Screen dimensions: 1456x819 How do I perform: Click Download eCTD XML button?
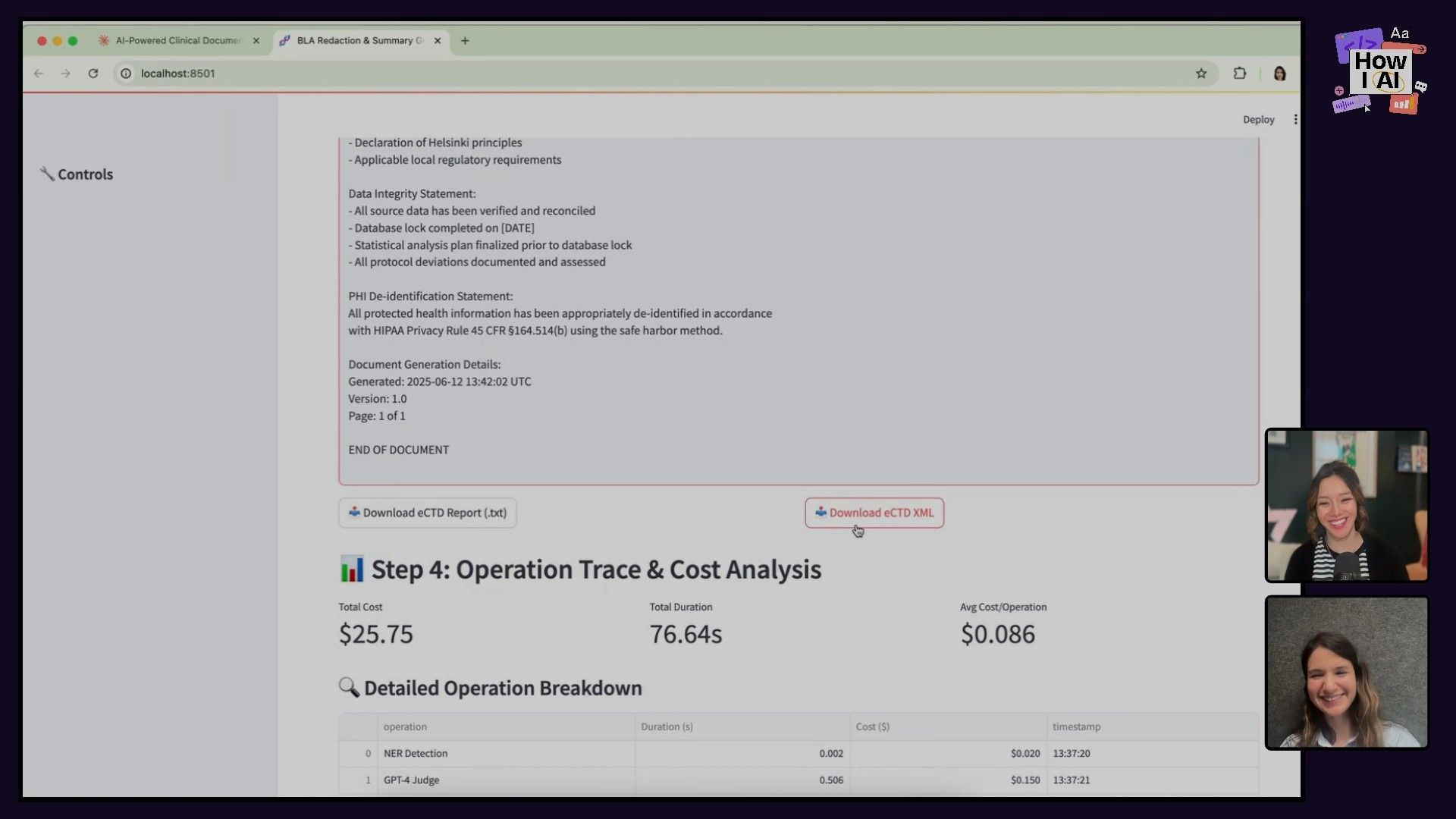point(874,513)
